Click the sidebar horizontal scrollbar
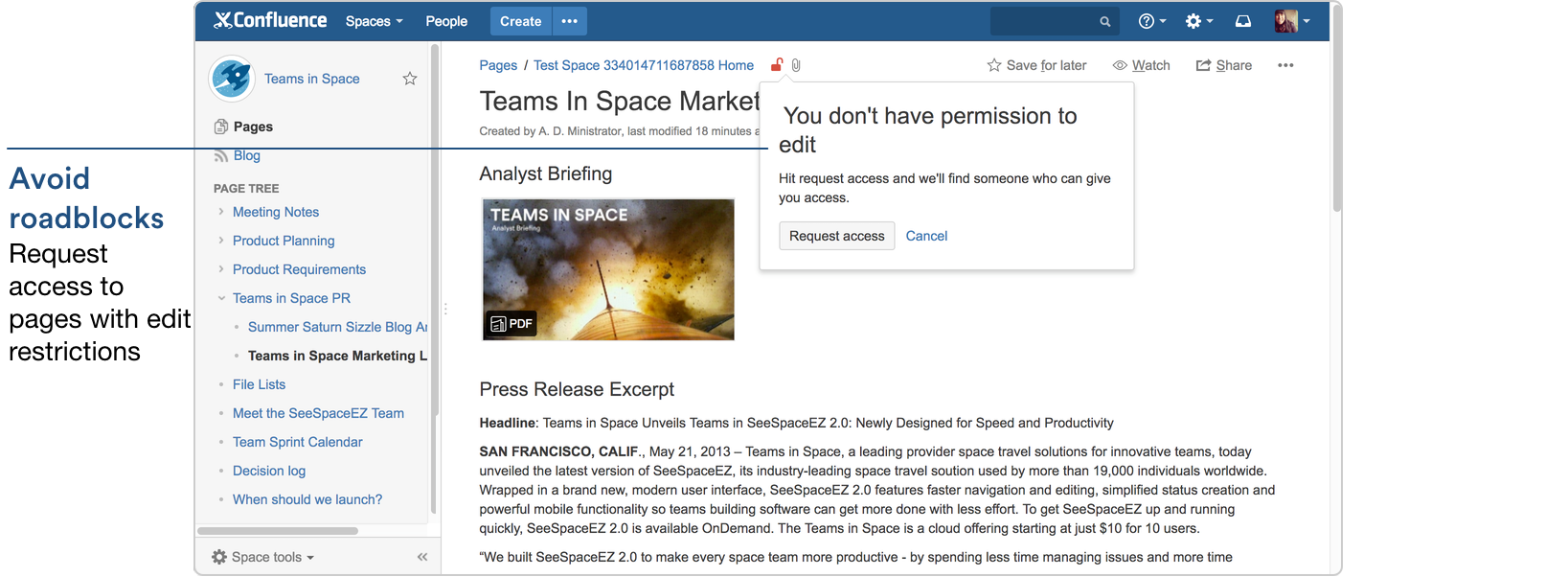This screenshot has width=1568, height=577. coord(278,530)
